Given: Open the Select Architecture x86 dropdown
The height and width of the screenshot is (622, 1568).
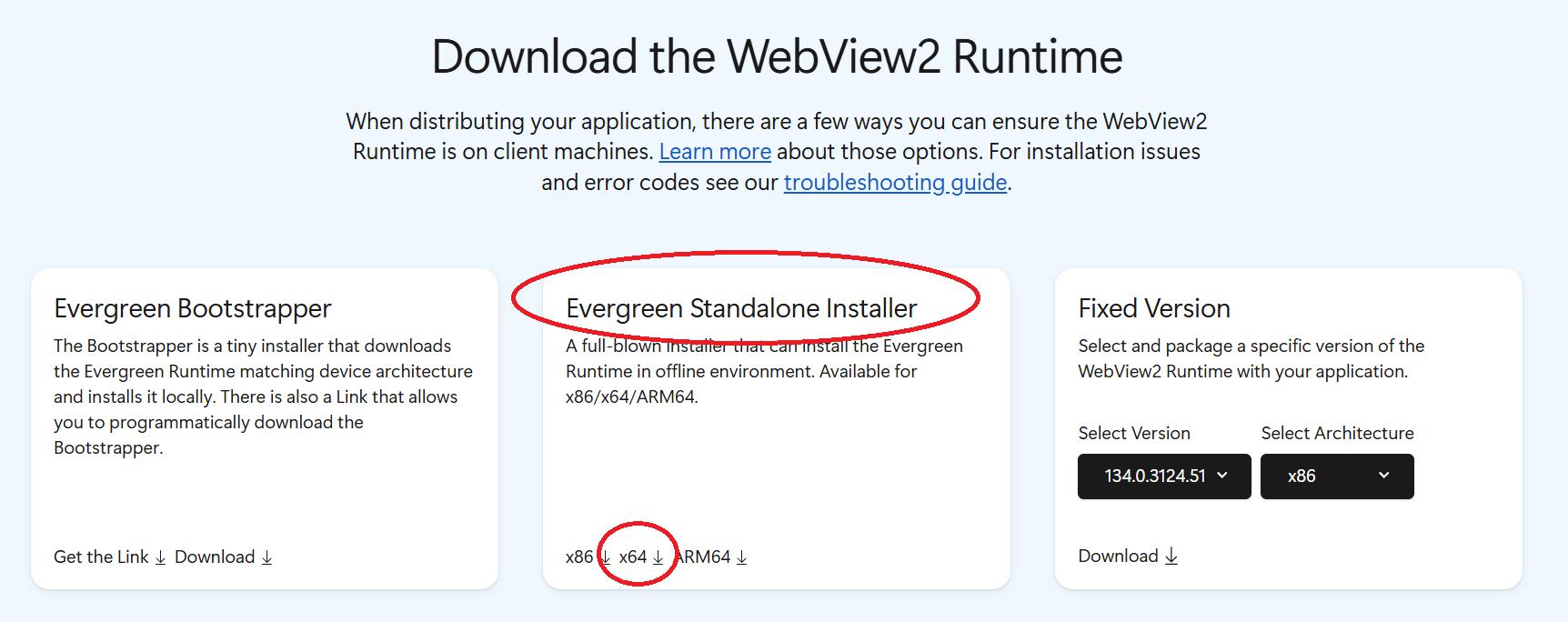Looking at the screenshot, I should [1337, 477].
